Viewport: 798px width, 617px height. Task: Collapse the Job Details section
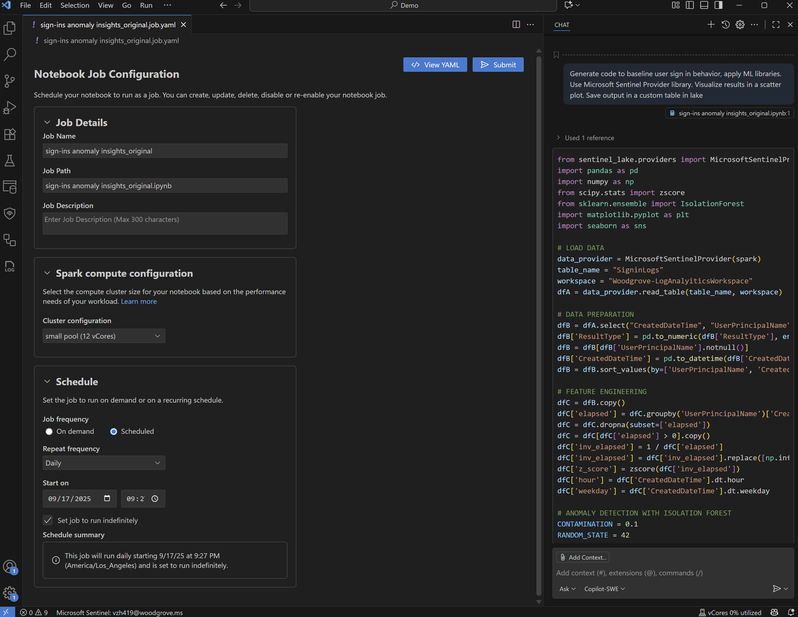[47, 122]
